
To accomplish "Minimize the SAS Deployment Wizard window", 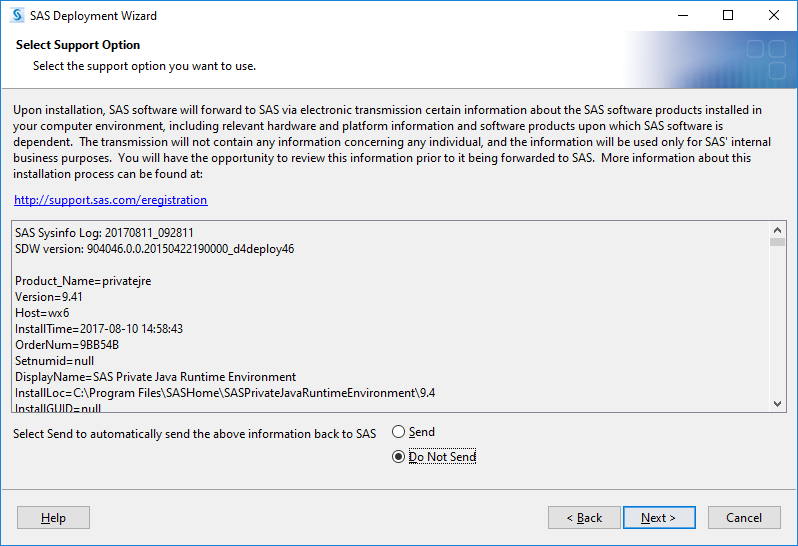I will coord(683,15).
